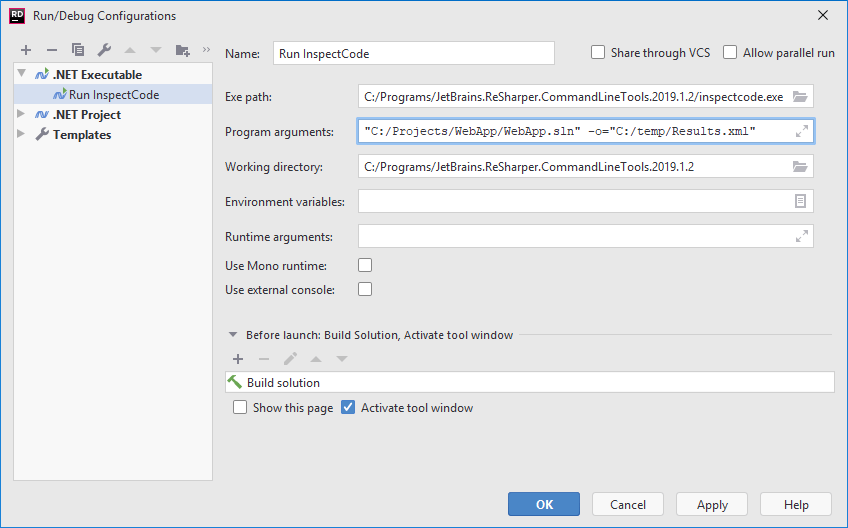This screenshot has height=528, width=848.
Task: Expand the Templates tree node
Action: point(22,134)
